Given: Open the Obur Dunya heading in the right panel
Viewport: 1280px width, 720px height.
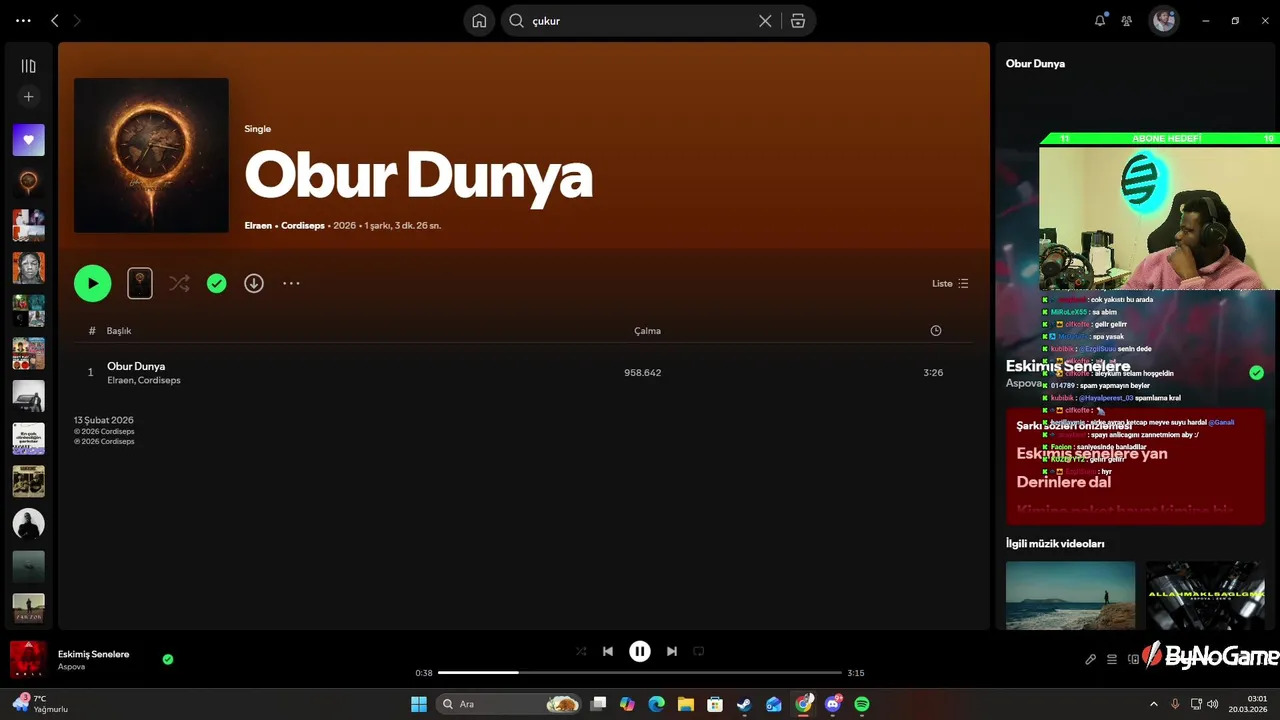Looking at the screenshot, I should tap(1035, 63).
